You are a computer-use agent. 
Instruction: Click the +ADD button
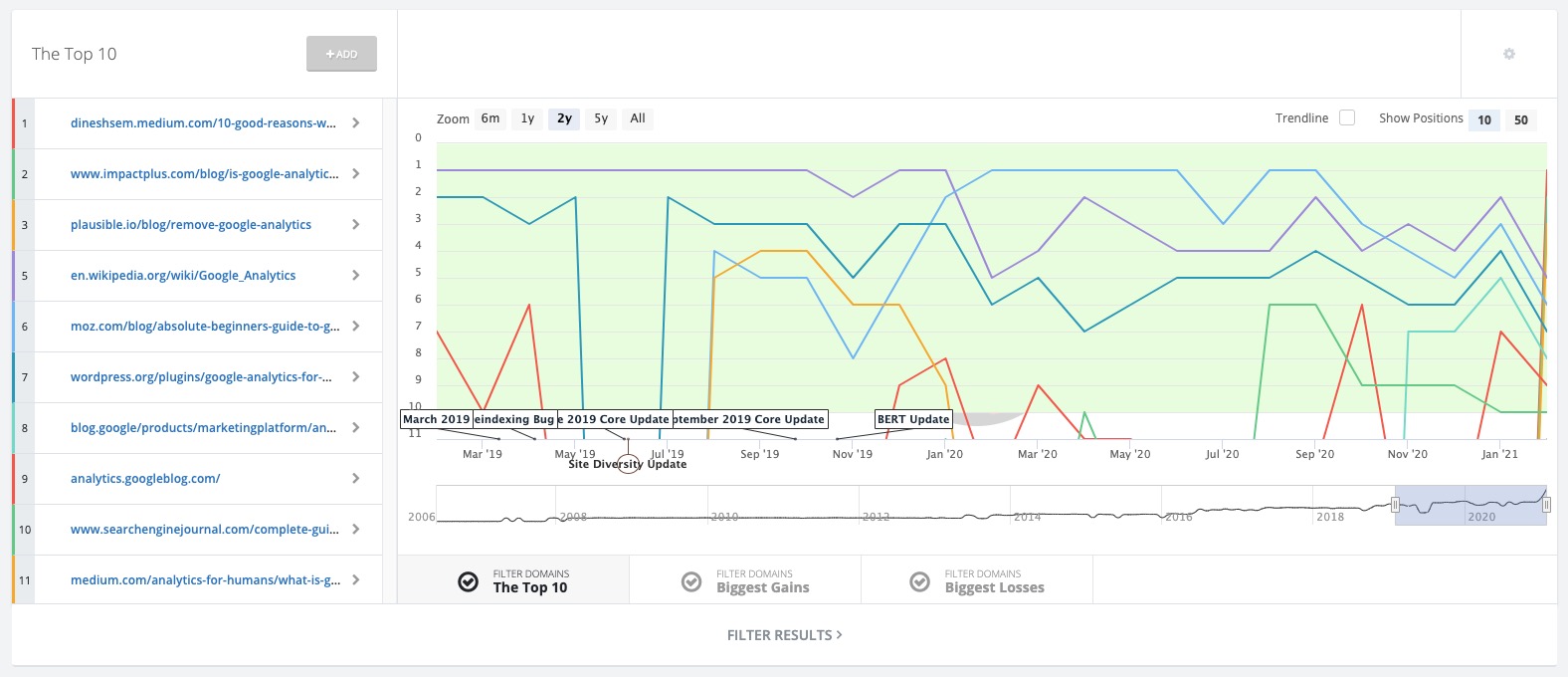341,54
